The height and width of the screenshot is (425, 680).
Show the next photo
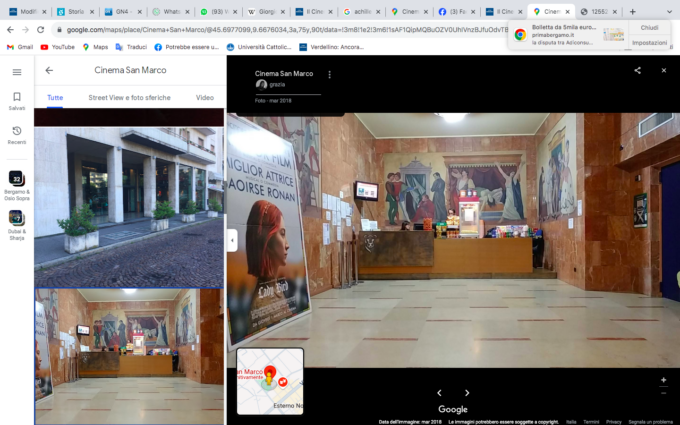click(x=467, y=393)
